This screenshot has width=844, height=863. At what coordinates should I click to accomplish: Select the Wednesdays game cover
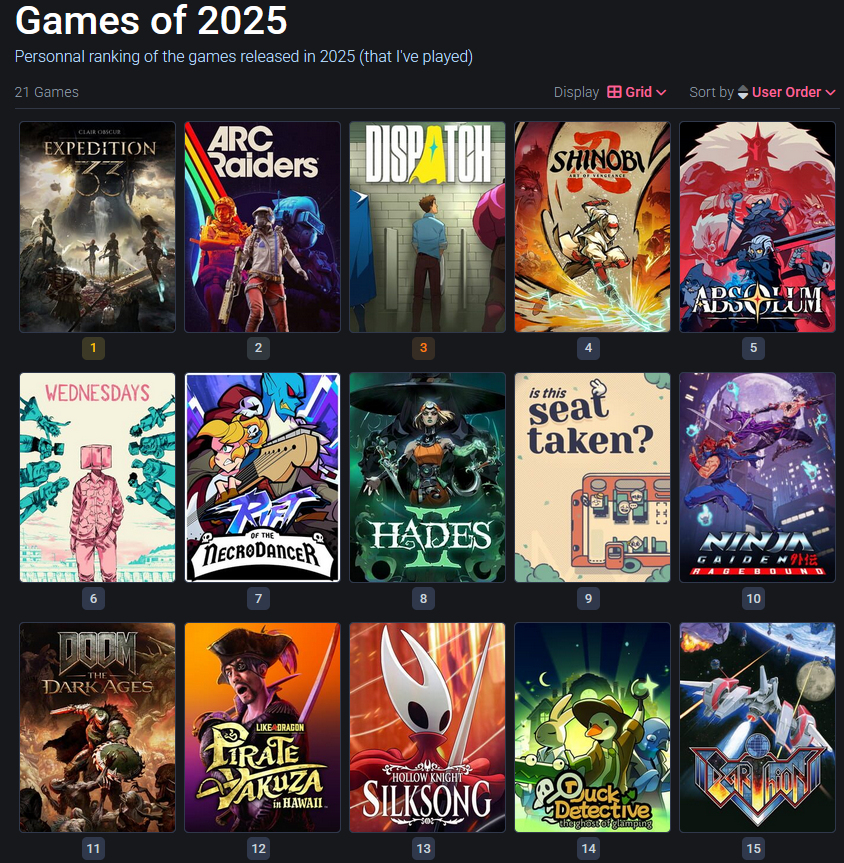[97, 477]
